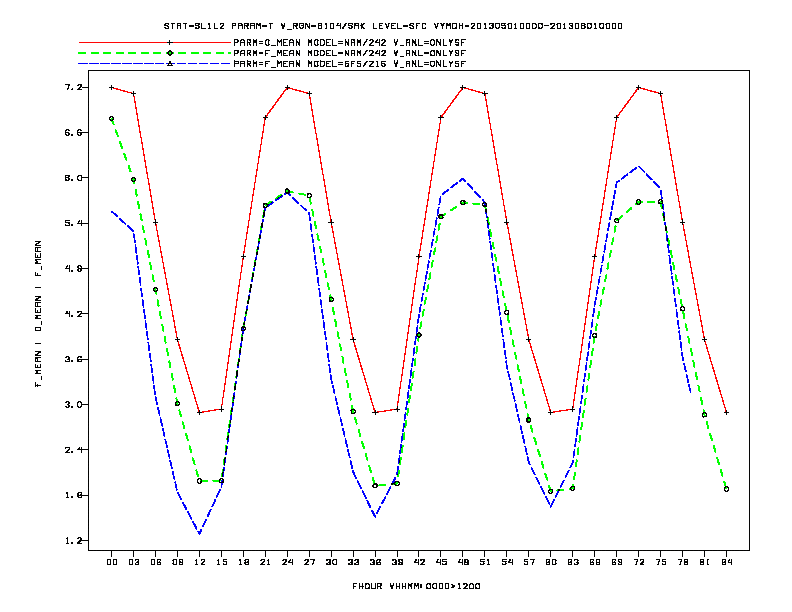
Task: Click the x-axis tick label 06
Action: (156, 562)
